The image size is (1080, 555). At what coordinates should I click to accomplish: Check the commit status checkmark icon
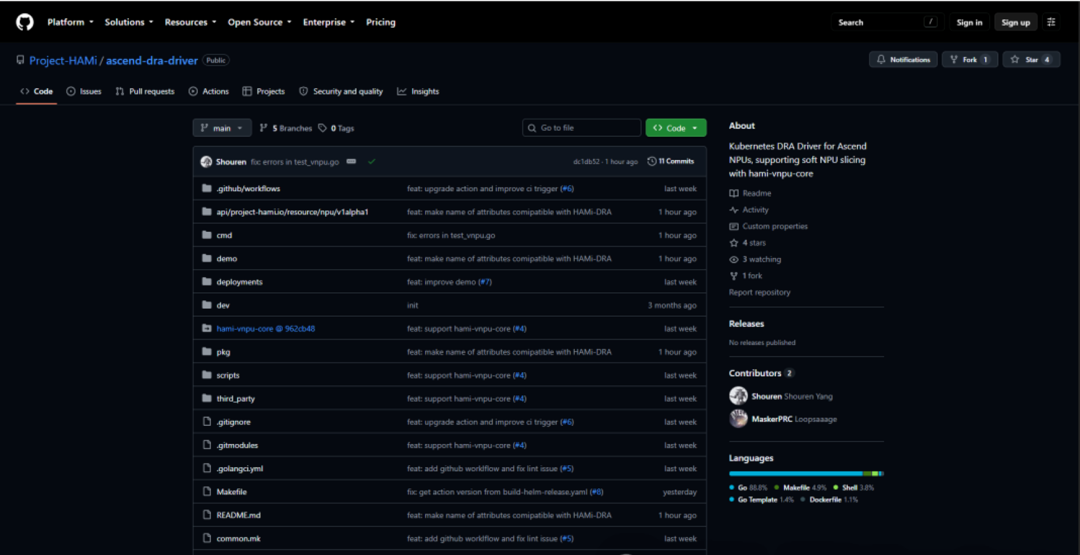tap(371, 162)
